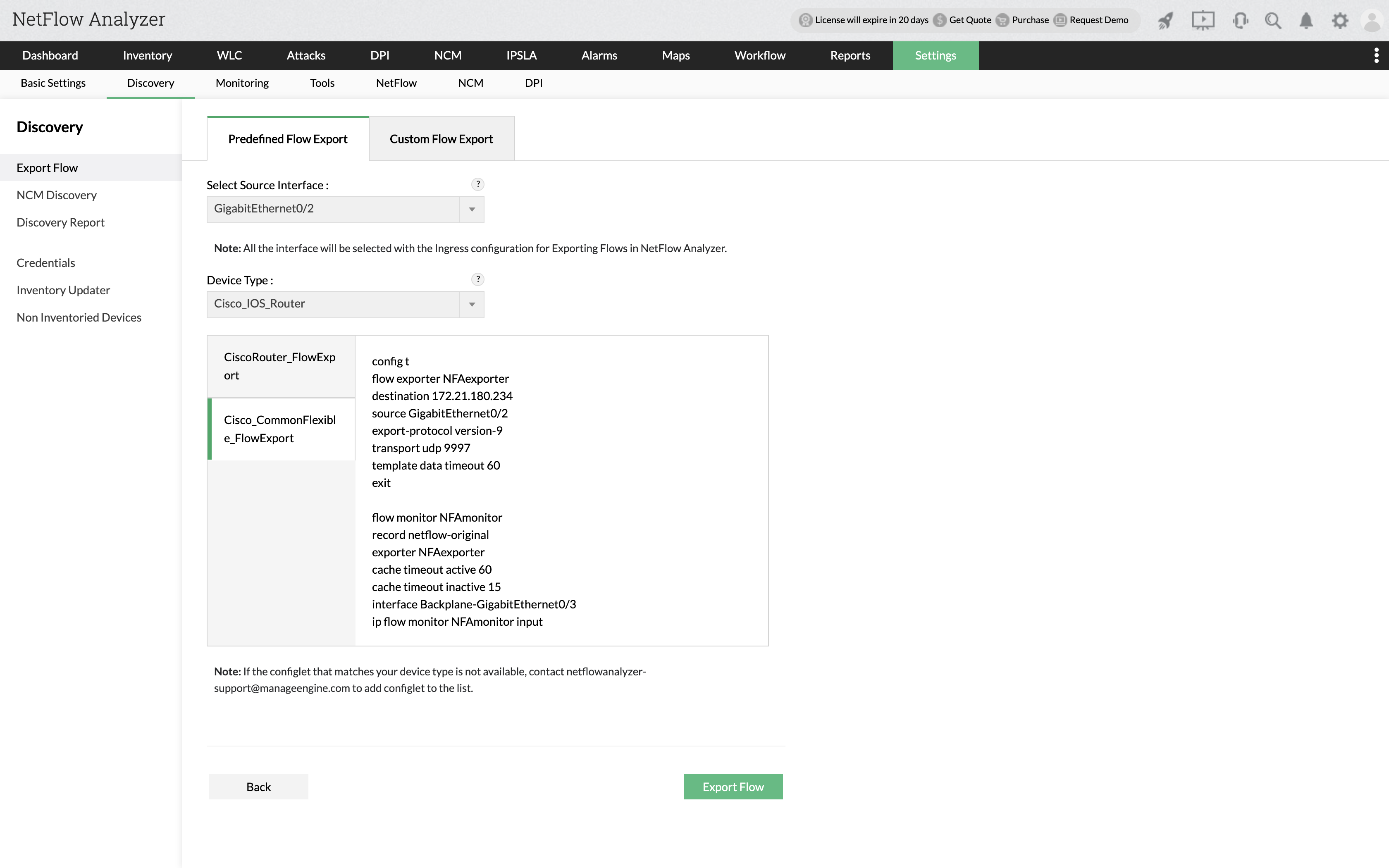Open Discovery Report in sidebar
This screenshot has width=1389, height=868.
pos(60,222)
